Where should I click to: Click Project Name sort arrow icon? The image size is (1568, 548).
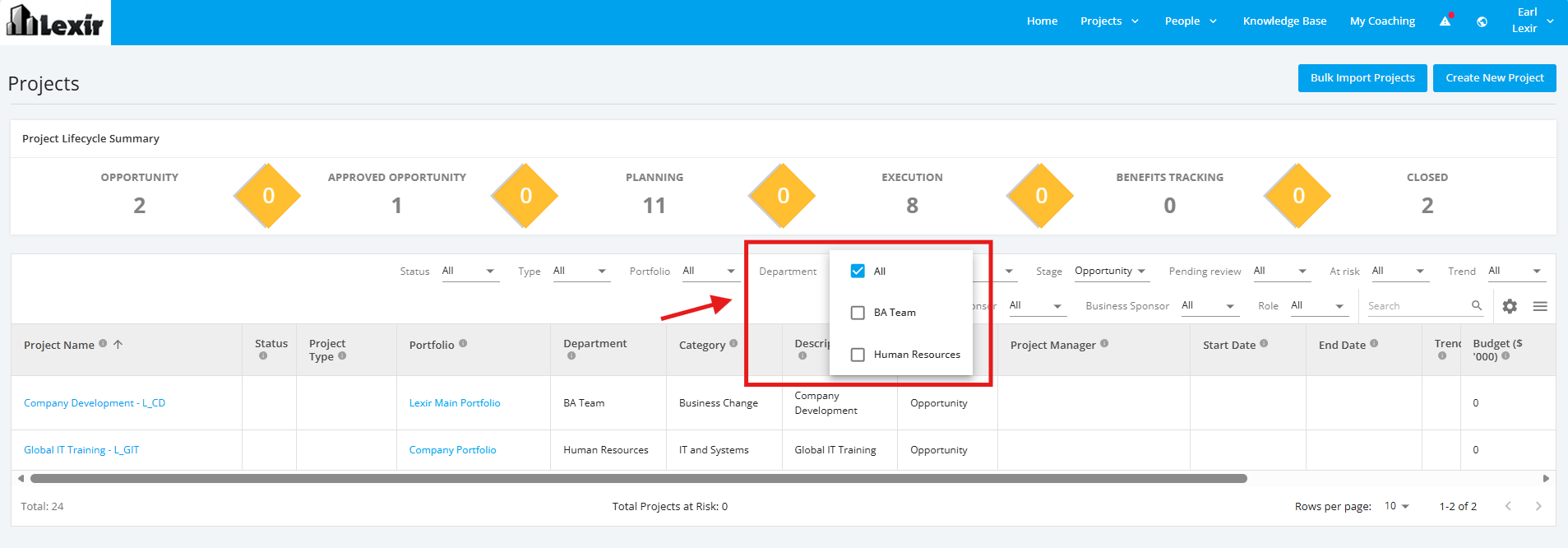pos(118,344)
